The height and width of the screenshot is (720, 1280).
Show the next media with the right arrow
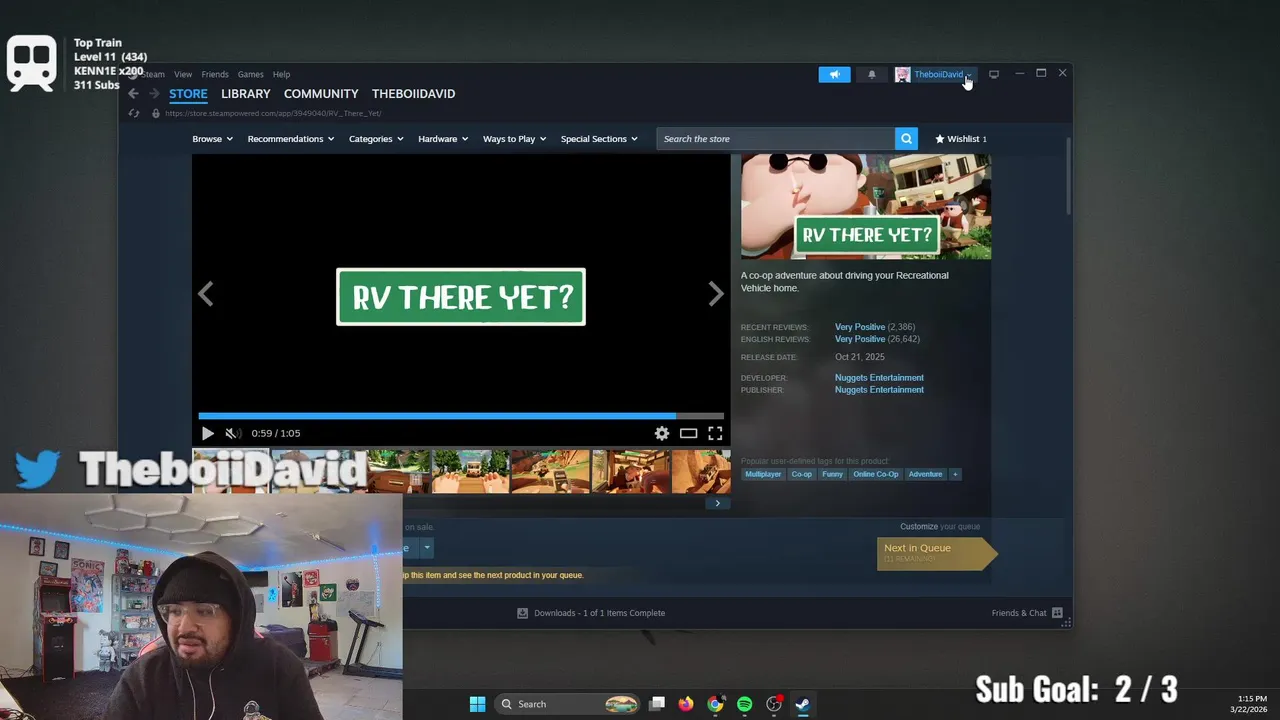716,294
